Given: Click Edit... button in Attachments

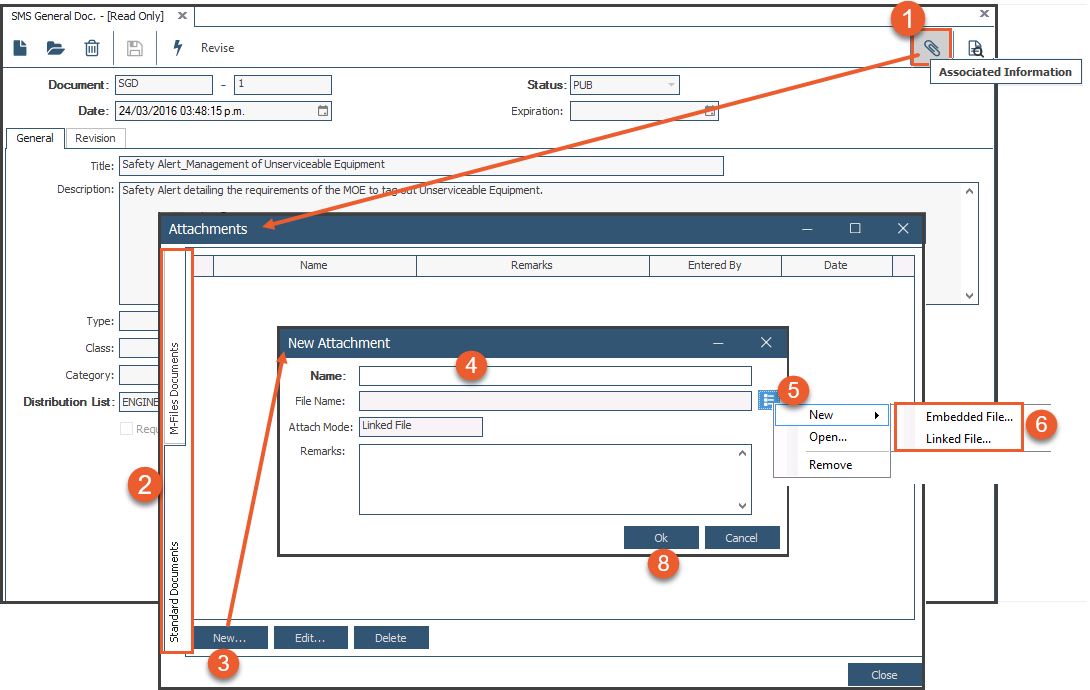Looking at the screenshot, I should click(310, 638).
